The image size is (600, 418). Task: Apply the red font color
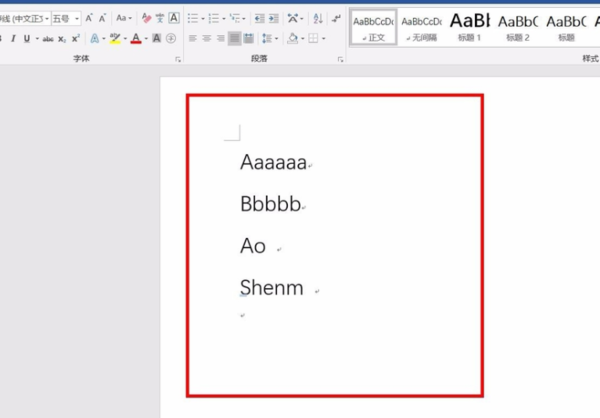(136, 38)
